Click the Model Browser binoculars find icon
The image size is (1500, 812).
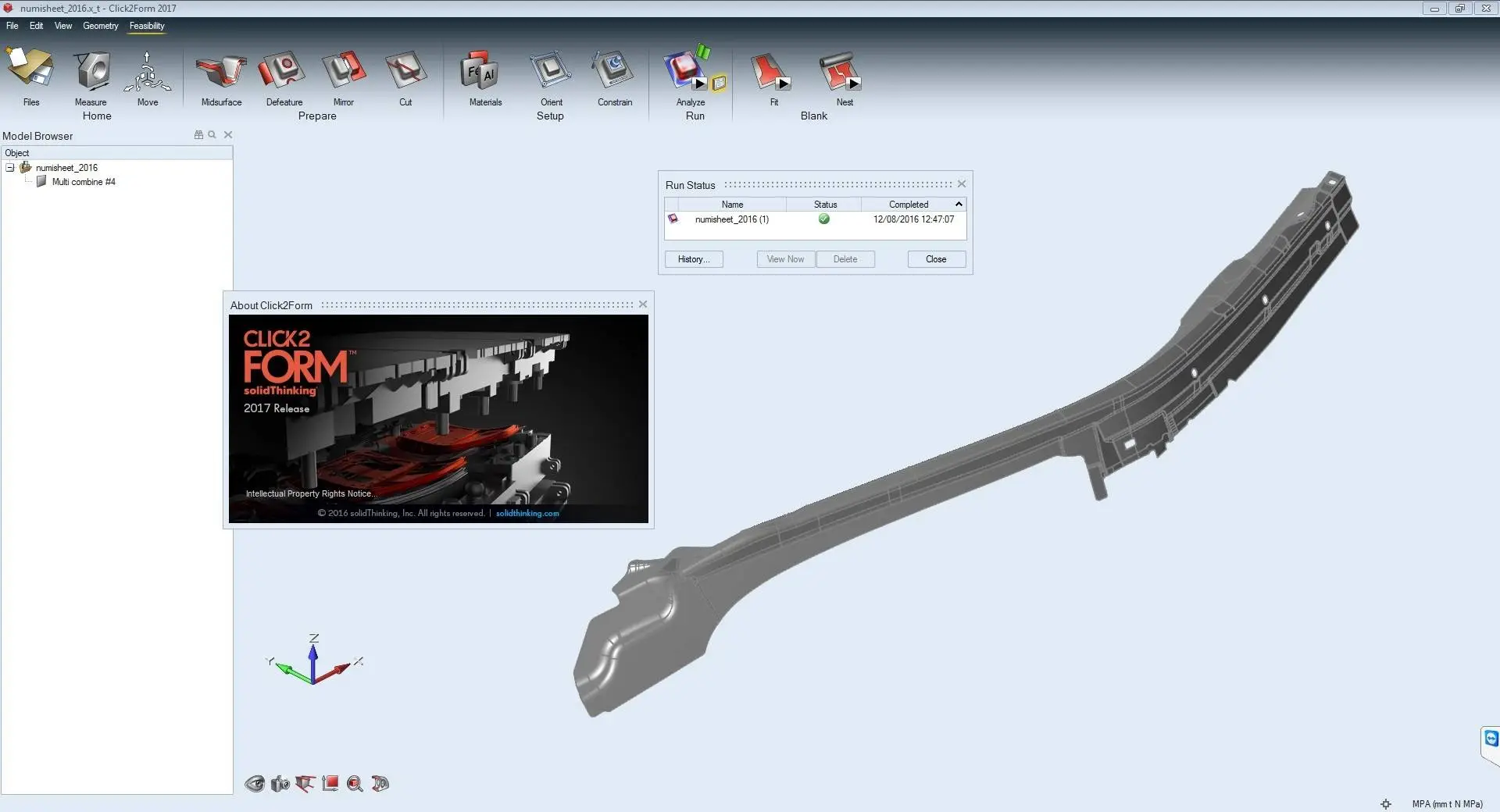click(x=198, y=135)
